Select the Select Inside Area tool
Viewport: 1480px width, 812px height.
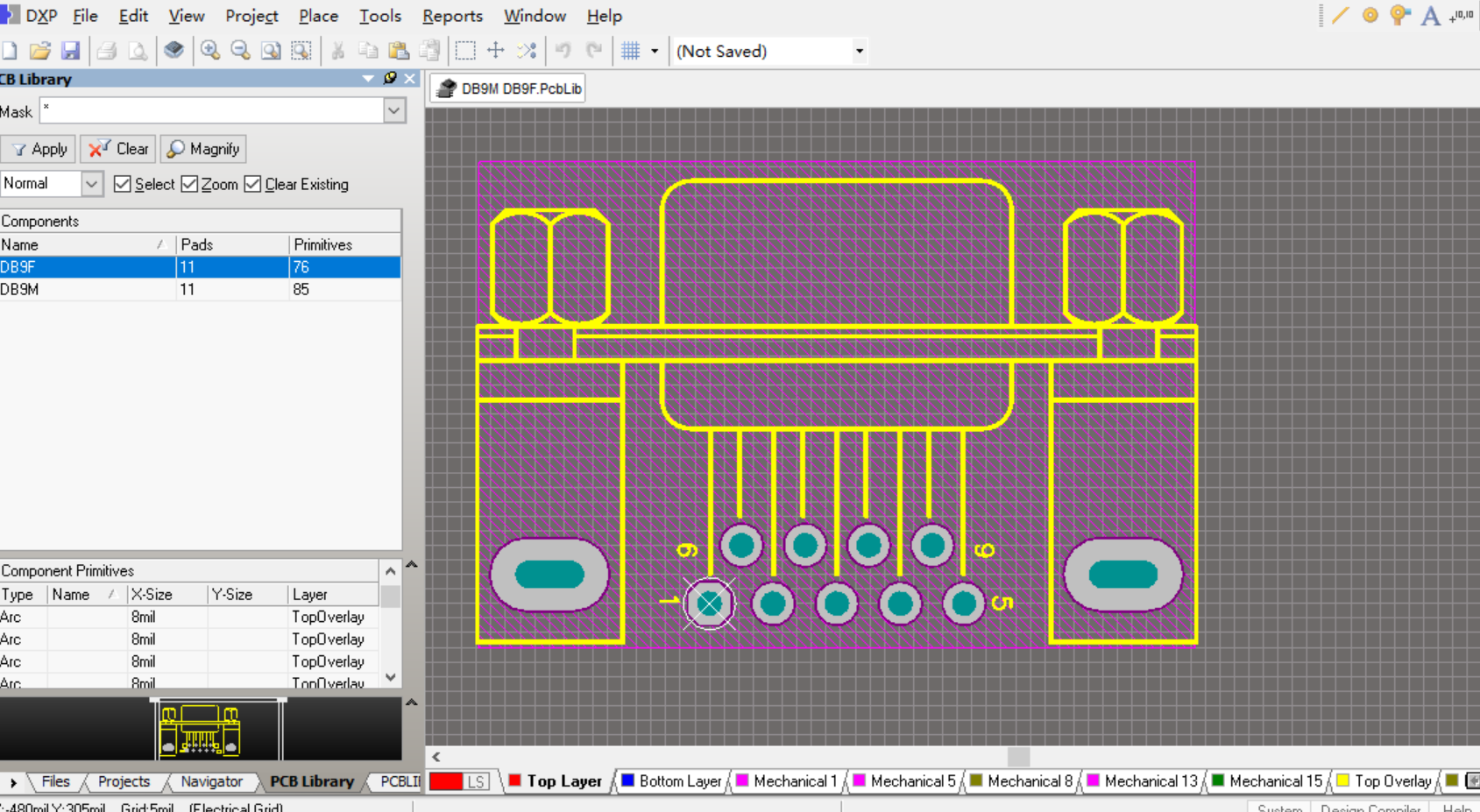(x=465, y=51)
